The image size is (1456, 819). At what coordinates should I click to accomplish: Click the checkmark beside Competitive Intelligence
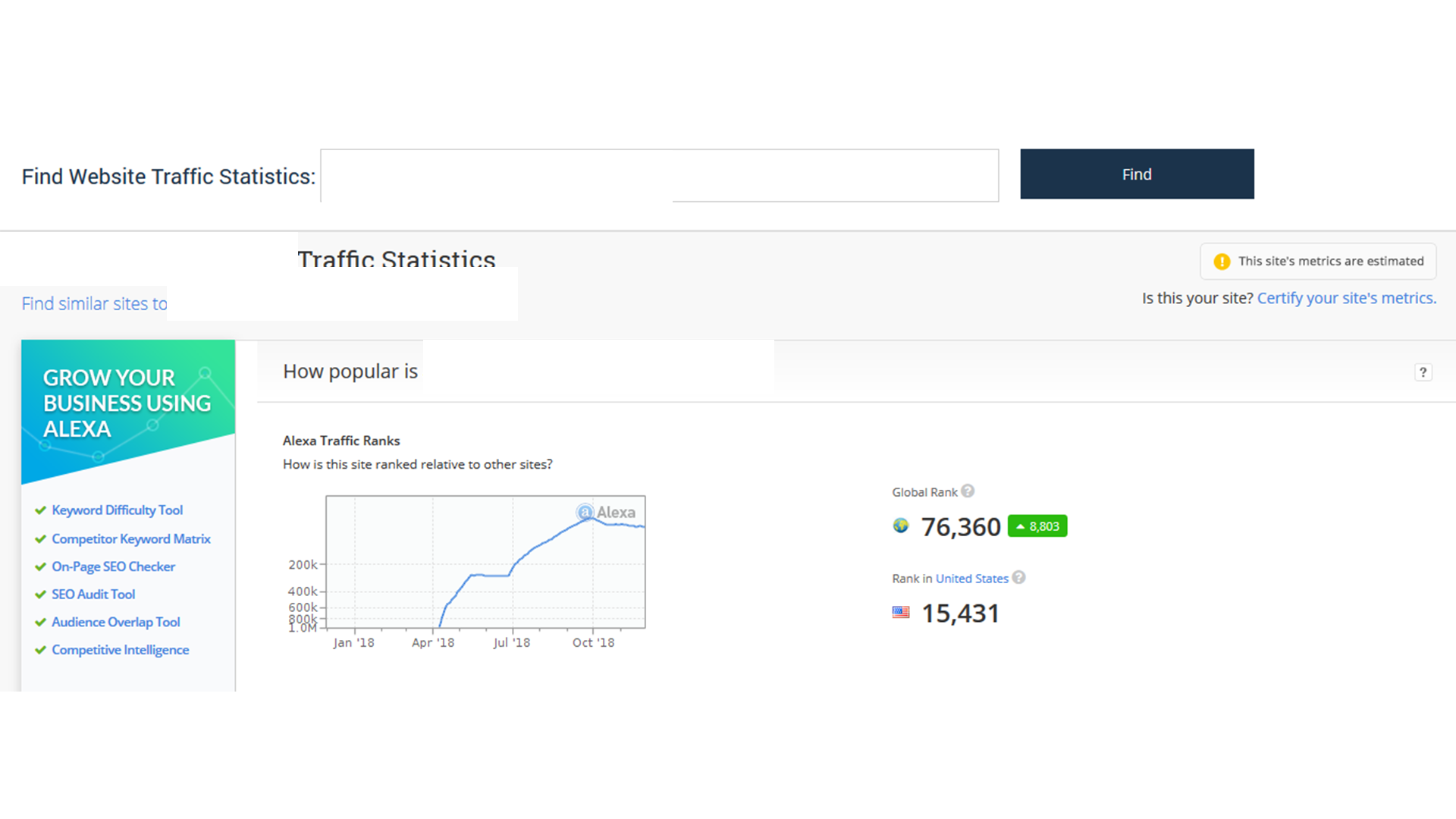pos(39,650)
